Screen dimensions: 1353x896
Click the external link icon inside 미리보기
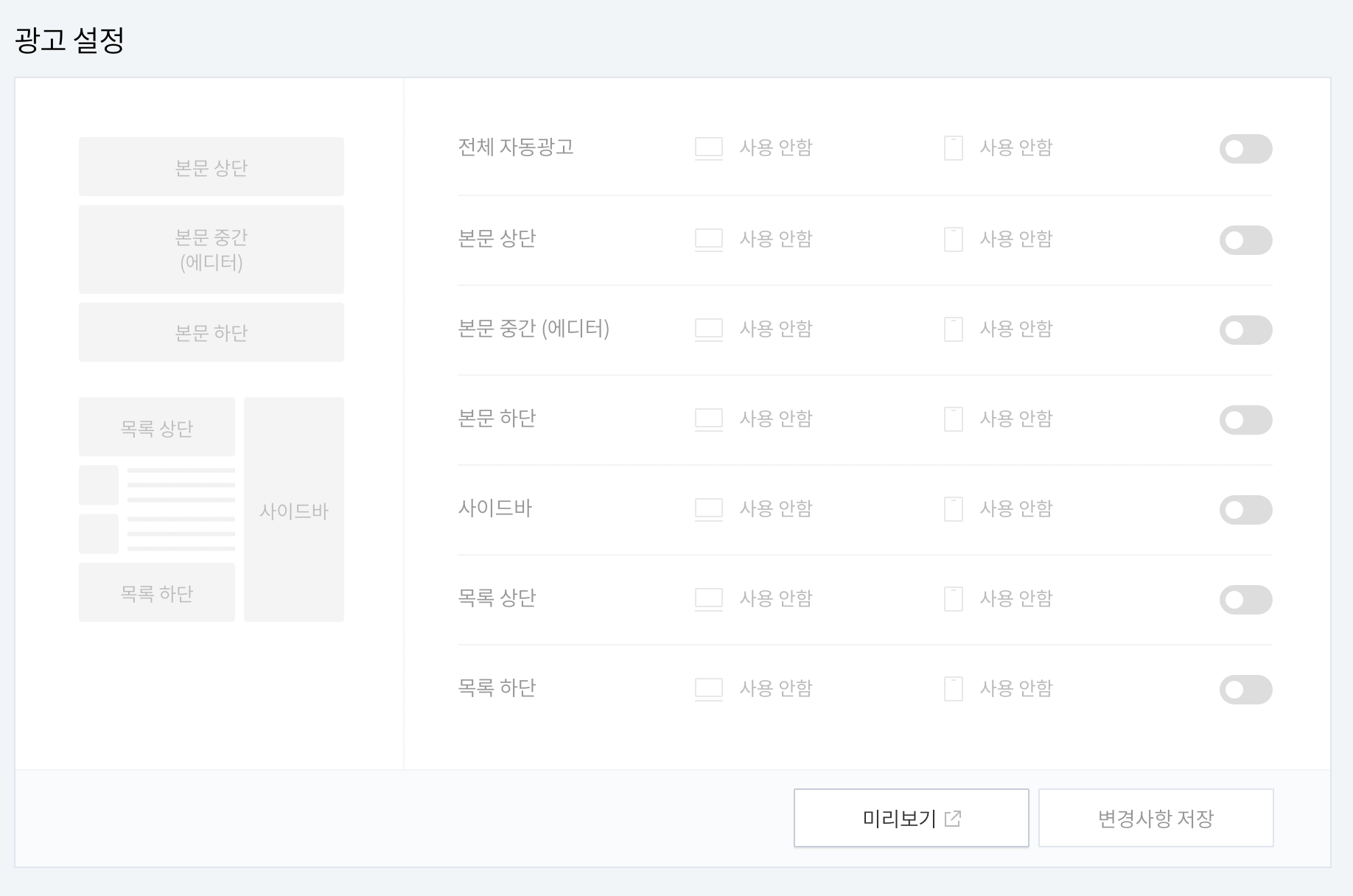pyautogui.click(x=954, y=818)
